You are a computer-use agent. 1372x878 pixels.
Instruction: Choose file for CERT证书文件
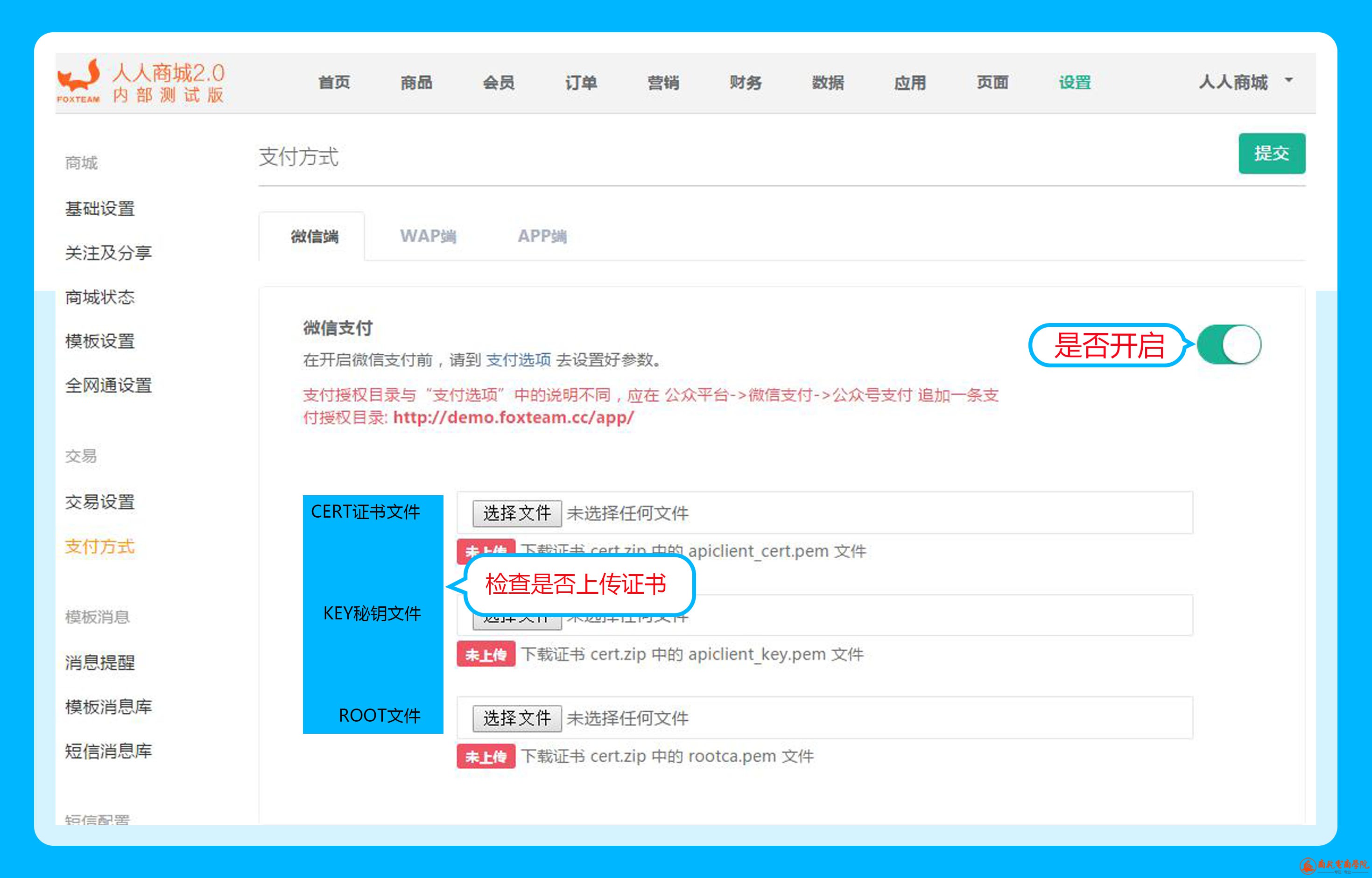(x=517, y=513)
